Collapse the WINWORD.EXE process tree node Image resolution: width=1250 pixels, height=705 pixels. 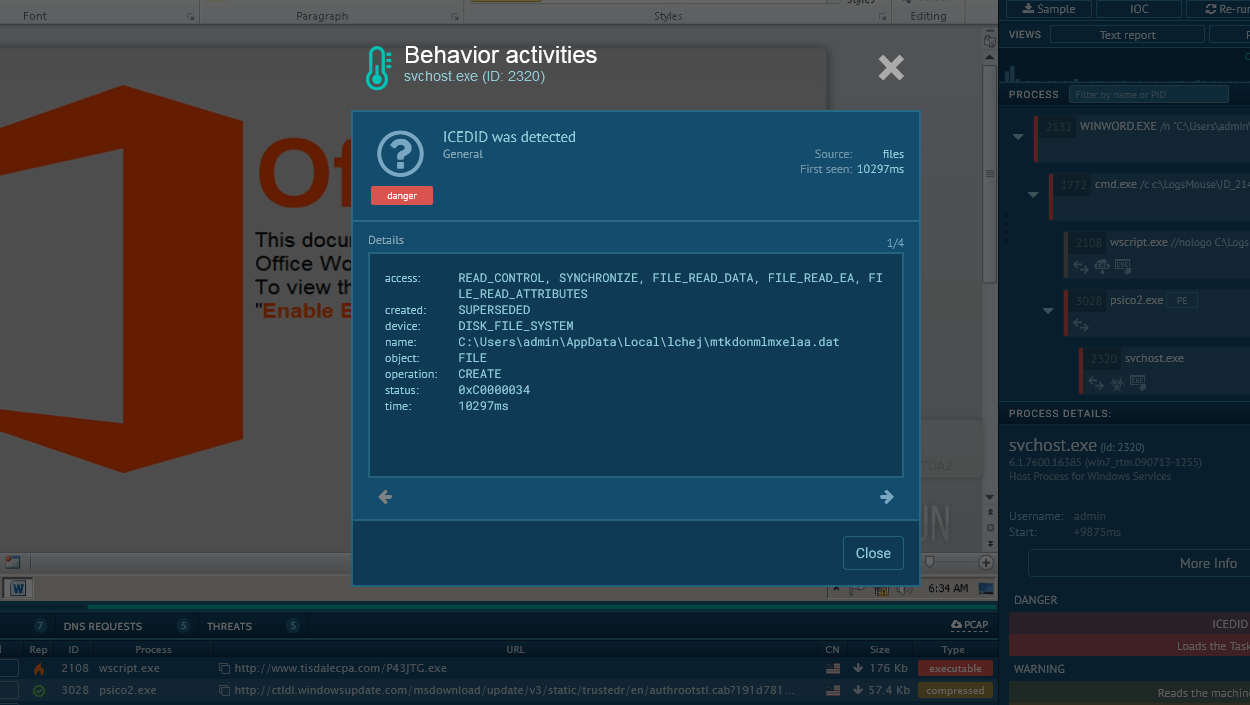pyautogui.click(x=1018, y=136)
